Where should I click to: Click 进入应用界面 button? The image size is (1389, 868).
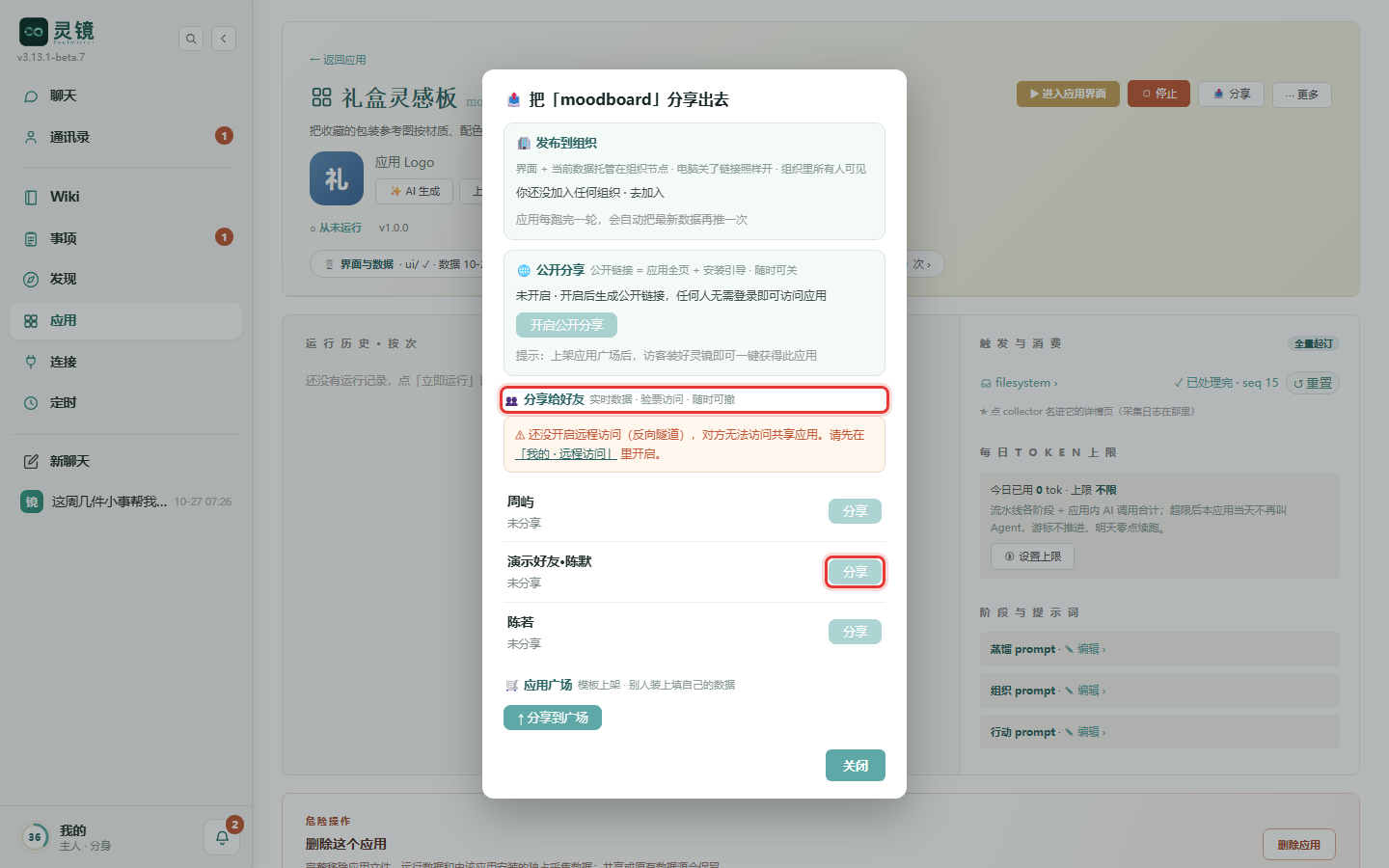click(1068, 95)
